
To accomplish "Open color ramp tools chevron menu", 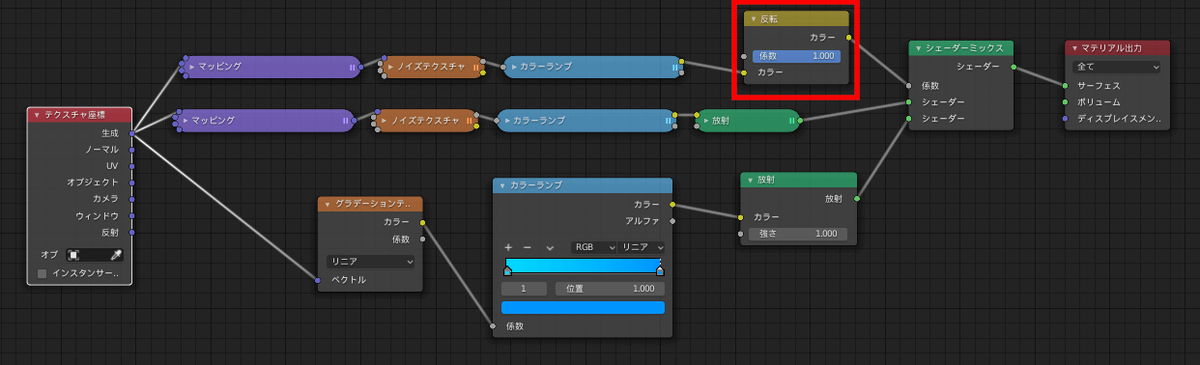I will [549, 247].
